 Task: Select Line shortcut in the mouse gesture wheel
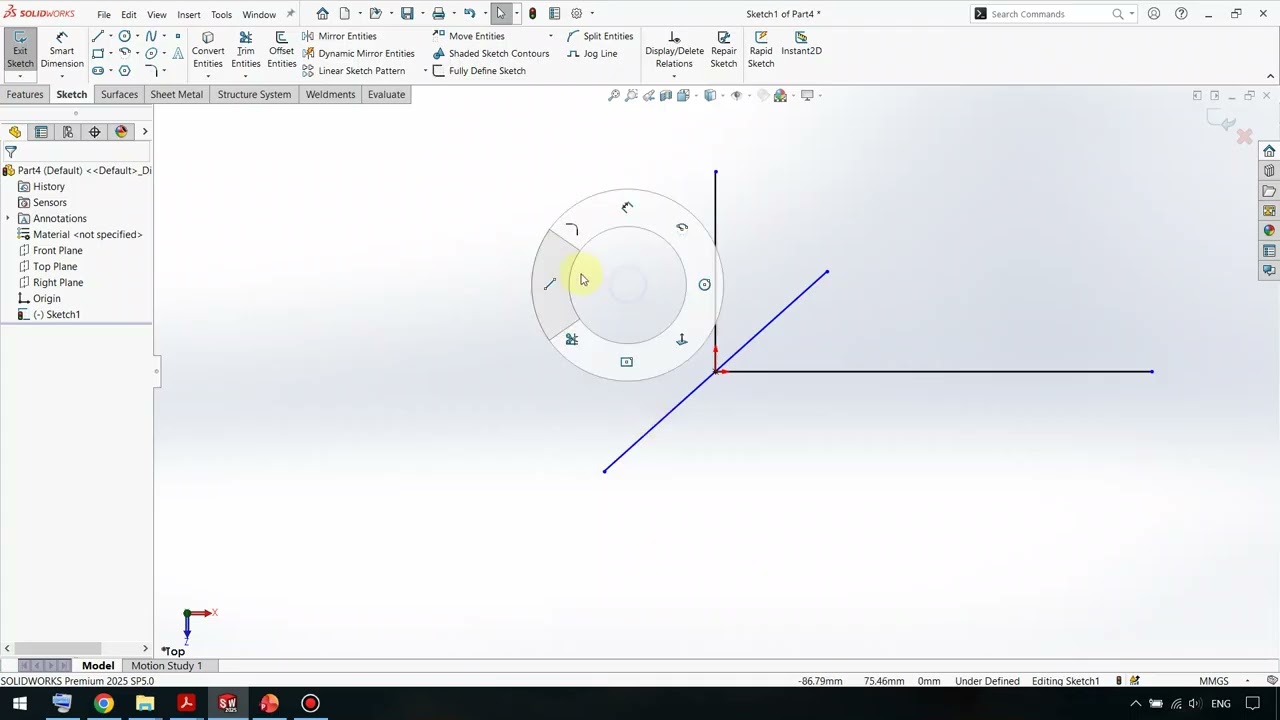[x=549, y=285]
